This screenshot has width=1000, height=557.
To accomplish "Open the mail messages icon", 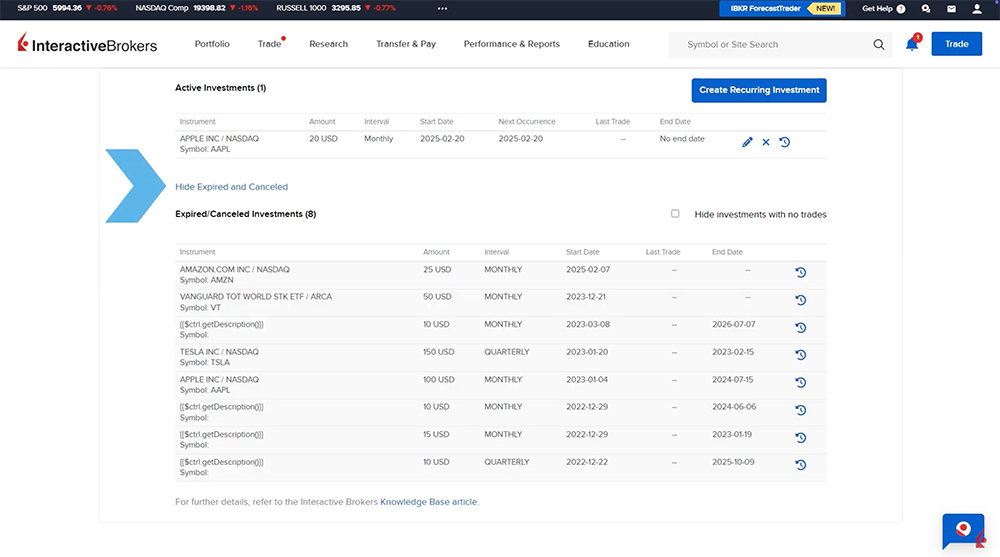I will coord(951,9).
